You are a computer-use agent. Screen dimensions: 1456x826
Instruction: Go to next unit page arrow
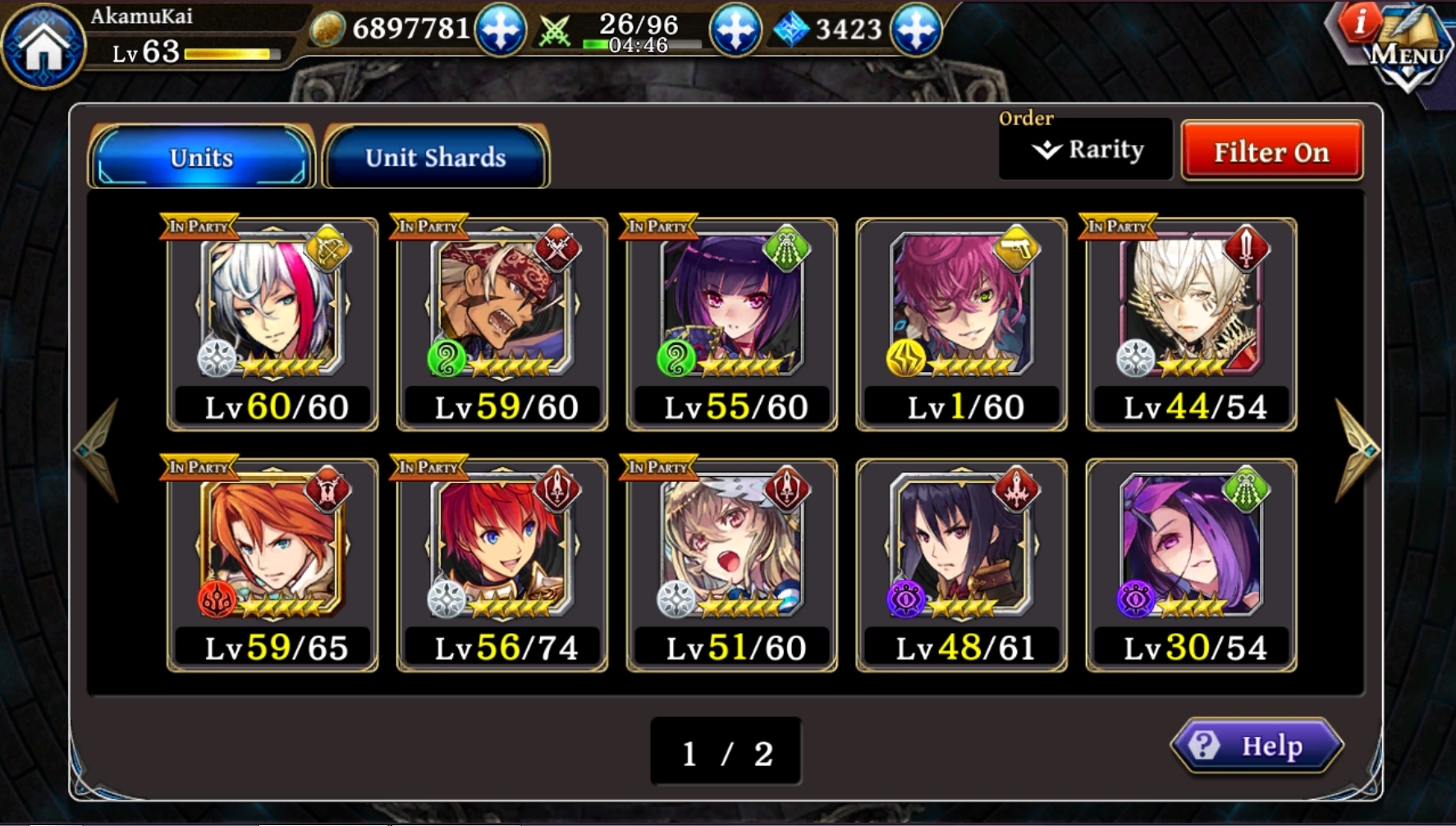tap(1358, 449)
